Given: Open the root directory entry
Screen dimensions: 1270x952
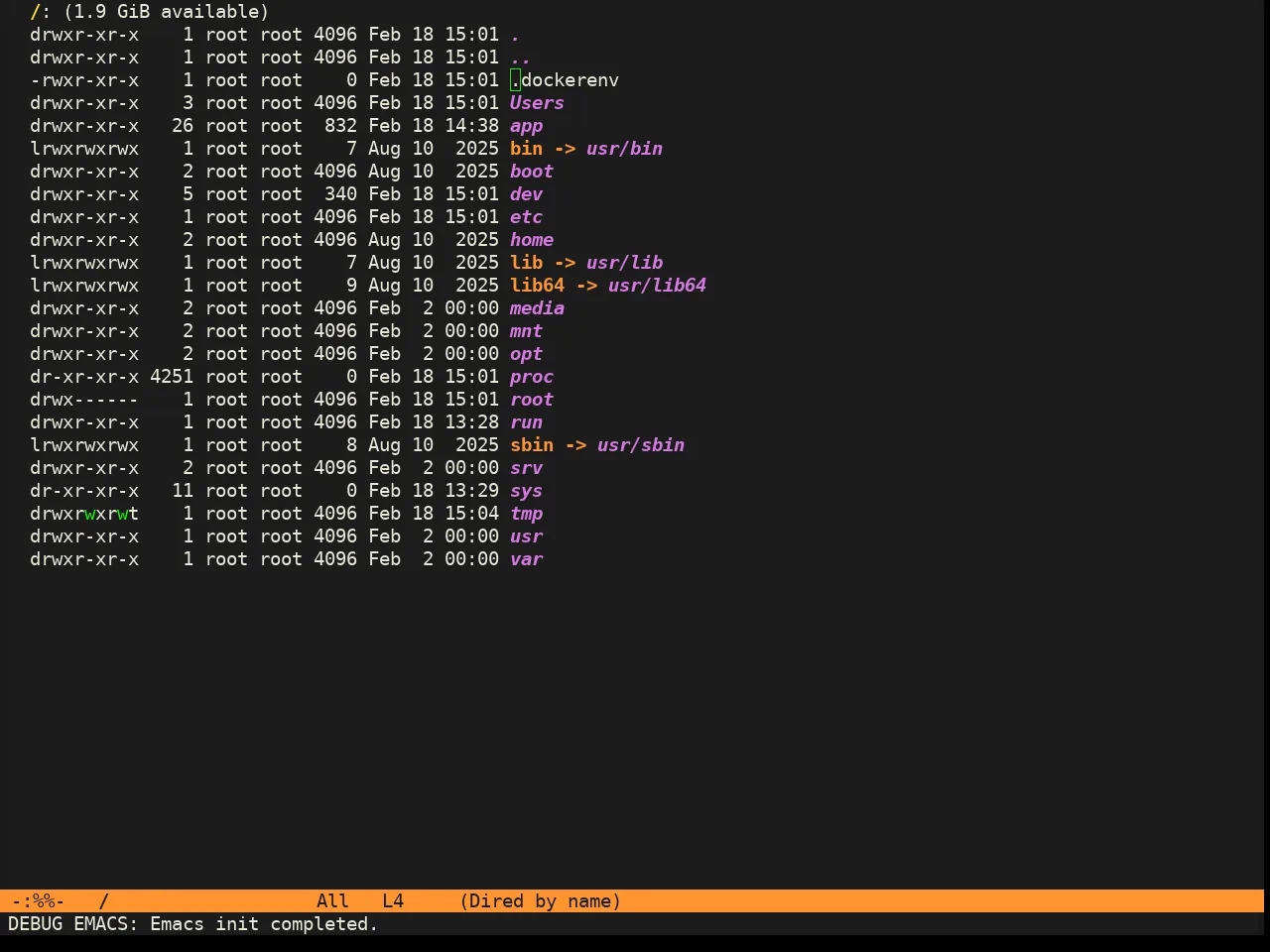Looking at the screenshot, I should 532,400.
